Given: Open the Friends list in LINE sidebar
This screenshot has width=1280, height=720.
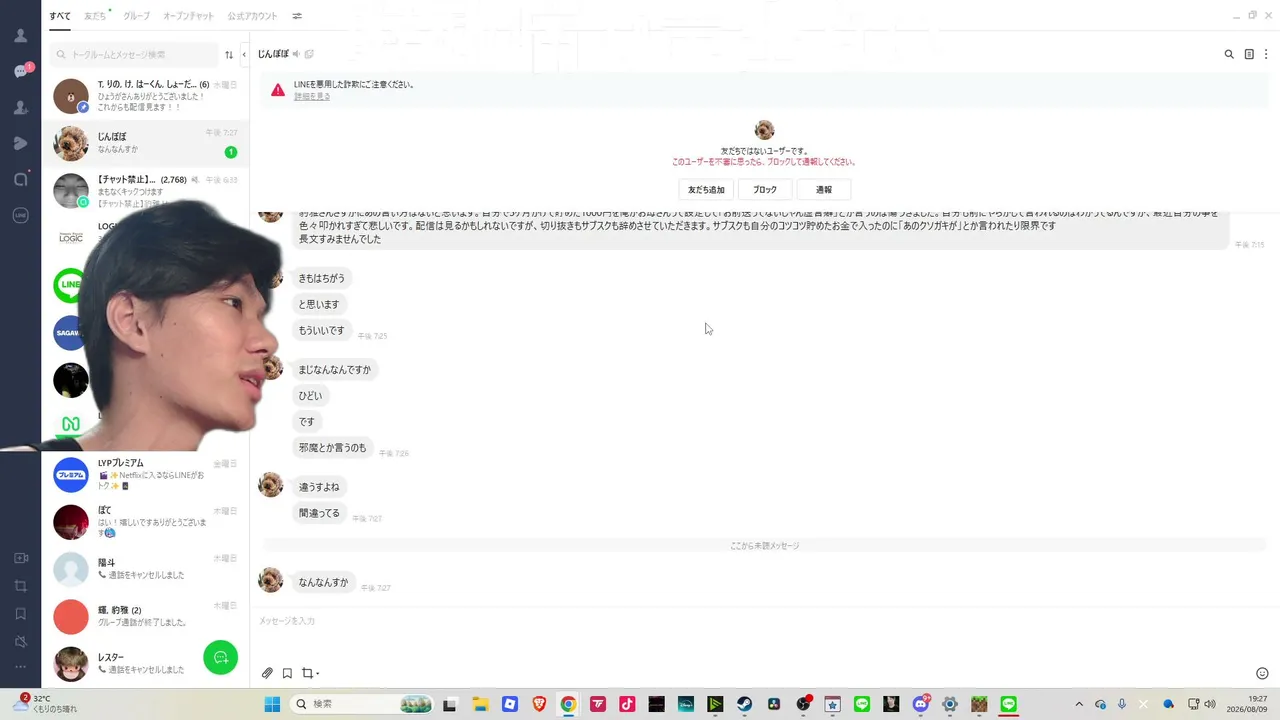Looking at the screenshot, I should (20, 36).
